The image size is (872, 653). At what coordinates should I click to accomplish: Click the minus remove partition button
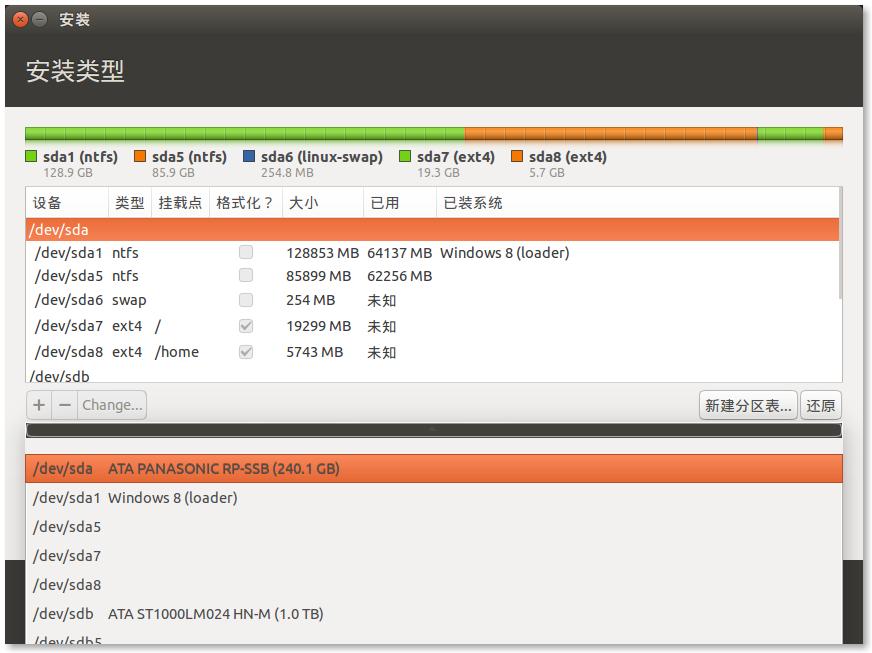[65, 405]
